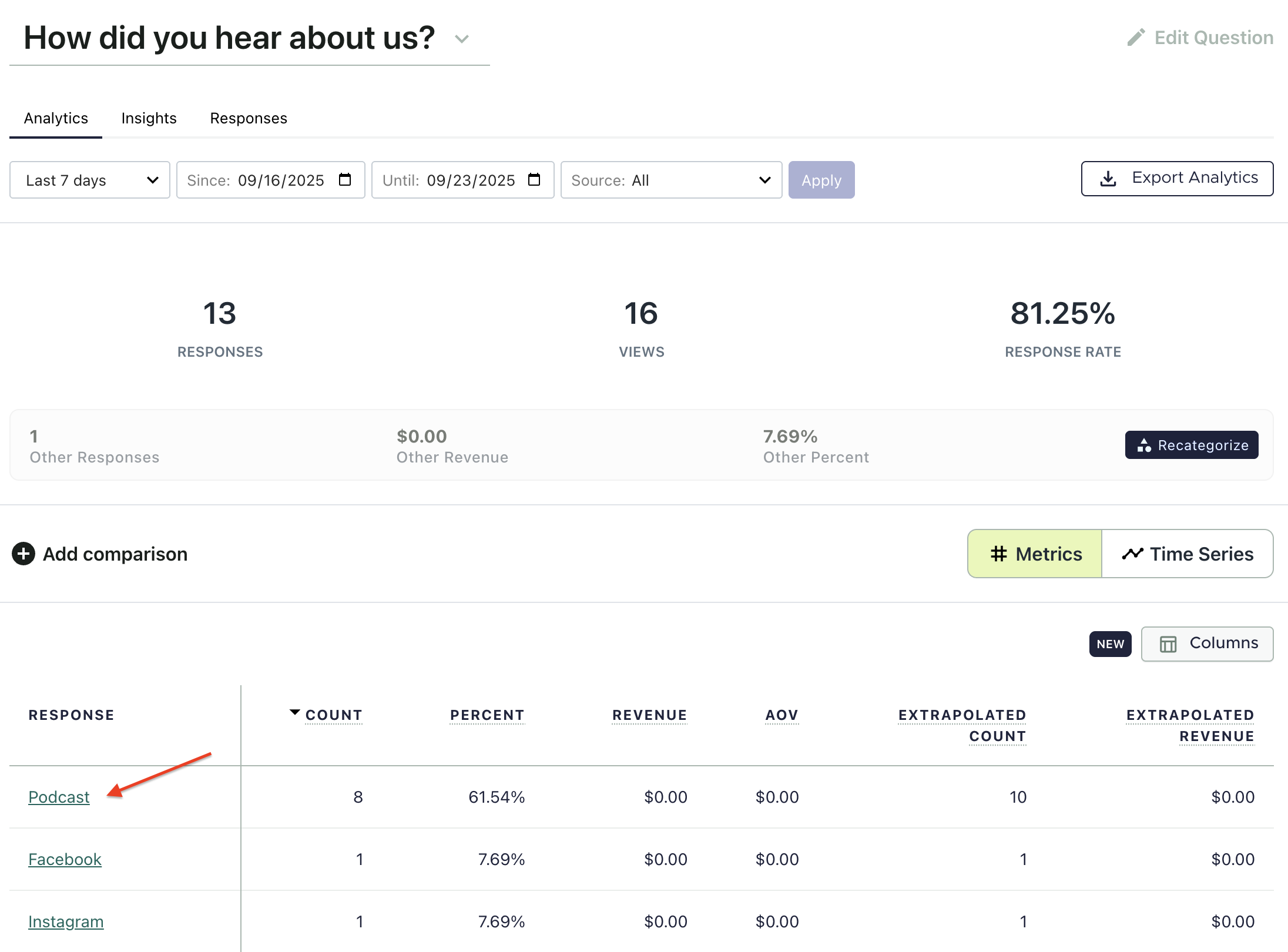Open the Instagram response link
This screenshot has height=952, width=1288.
pos(66,921)
